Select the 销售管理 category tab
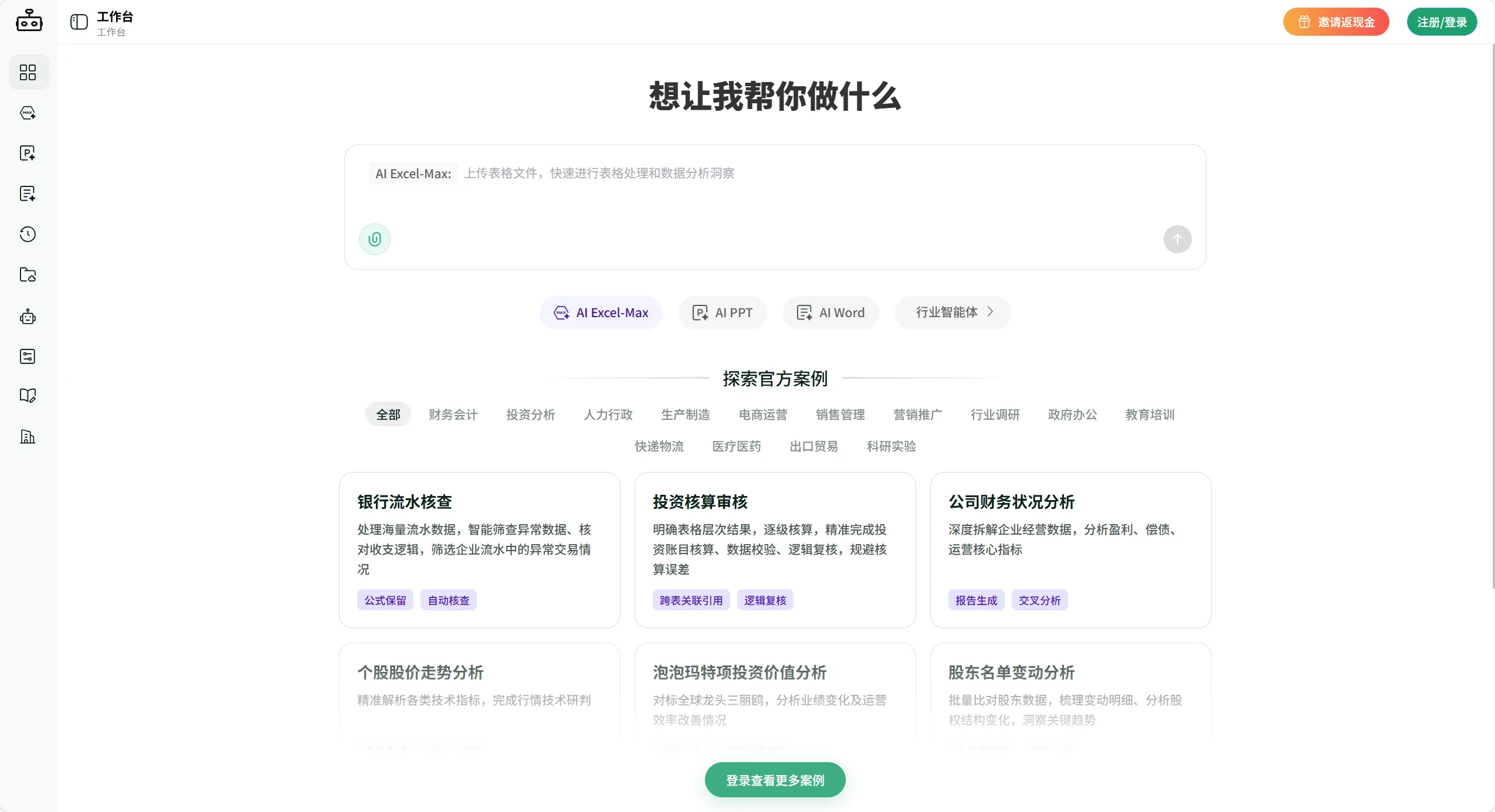 [x=840, y=415]
